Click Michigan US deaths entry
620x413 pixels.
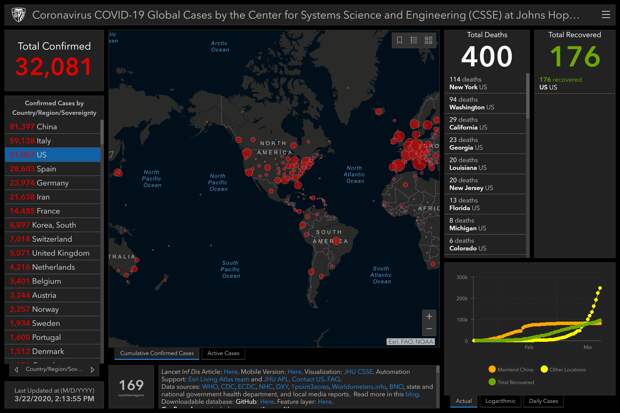486,225
